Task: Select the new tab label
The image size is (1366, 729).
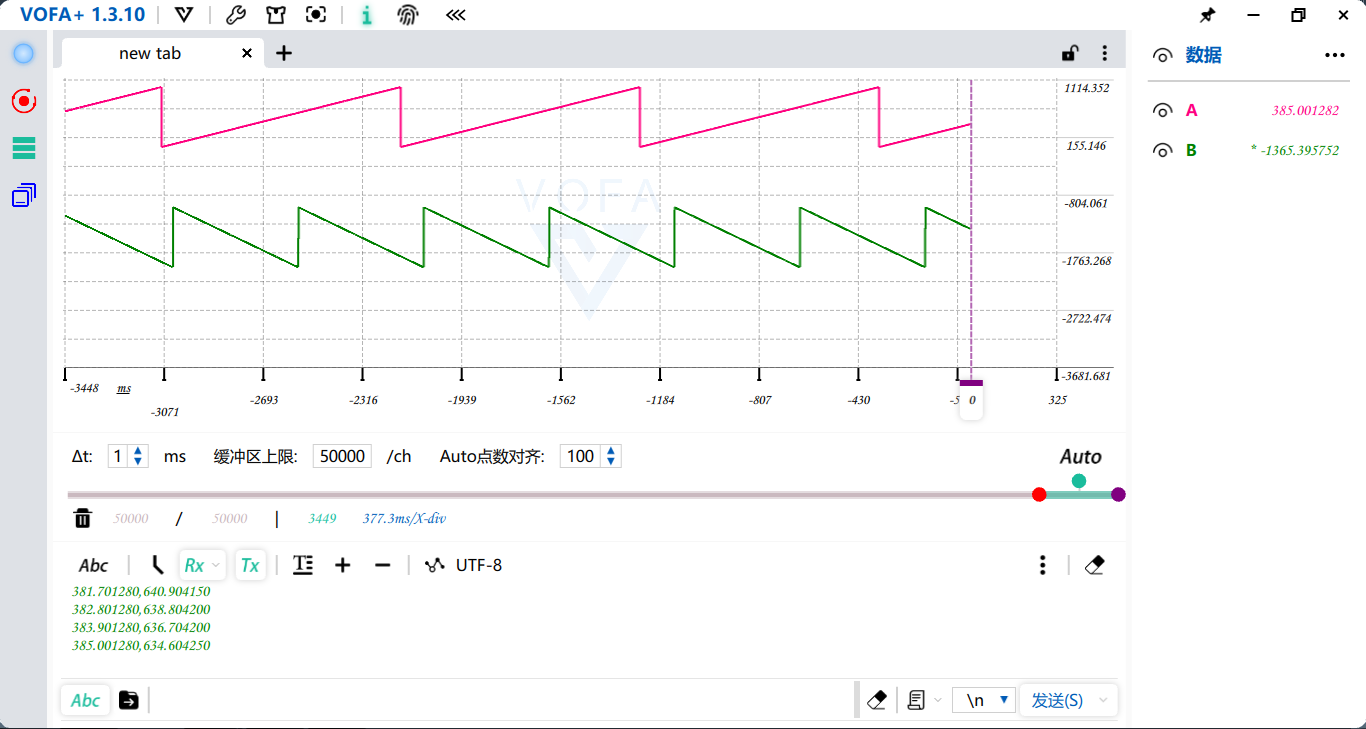Action: tap(150, 53)
